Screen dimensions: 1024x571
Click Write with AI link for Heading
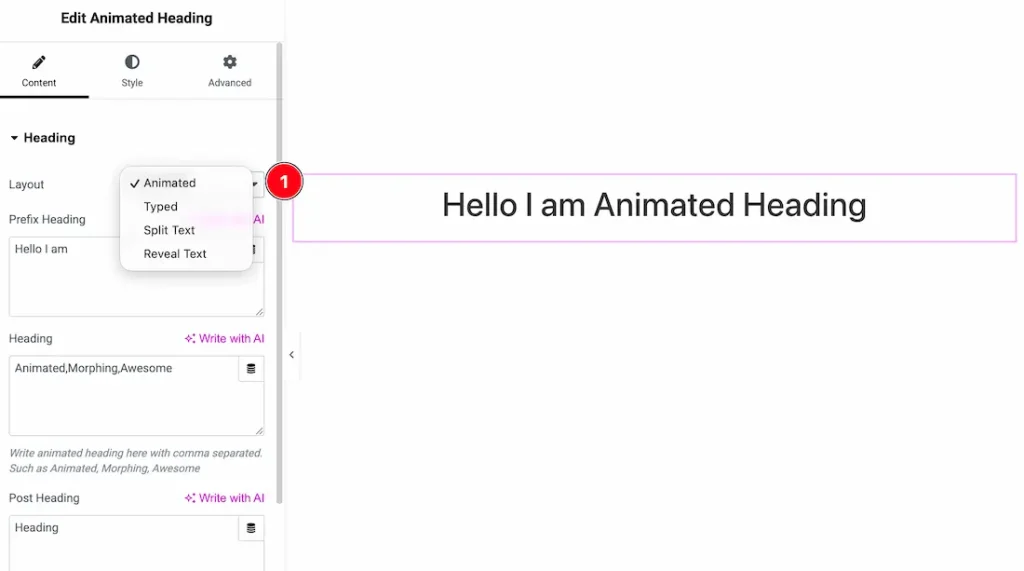tap(231, 339)
